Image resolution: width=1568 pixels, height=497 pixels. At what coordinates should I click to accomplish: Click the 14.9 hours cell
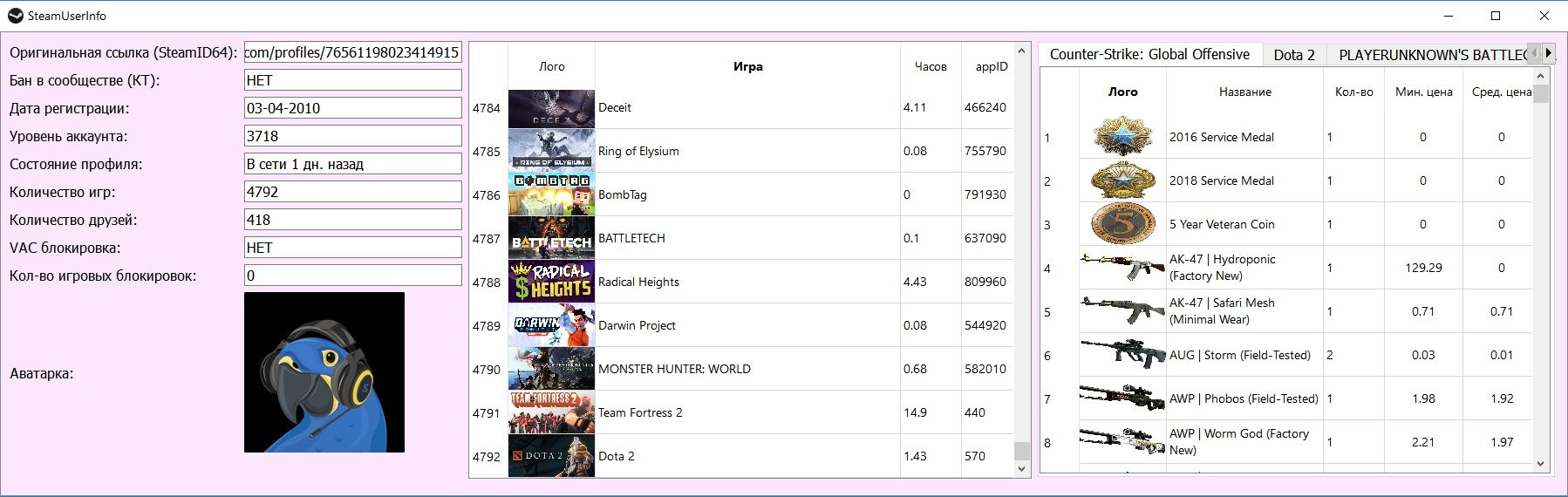point(931,412)
